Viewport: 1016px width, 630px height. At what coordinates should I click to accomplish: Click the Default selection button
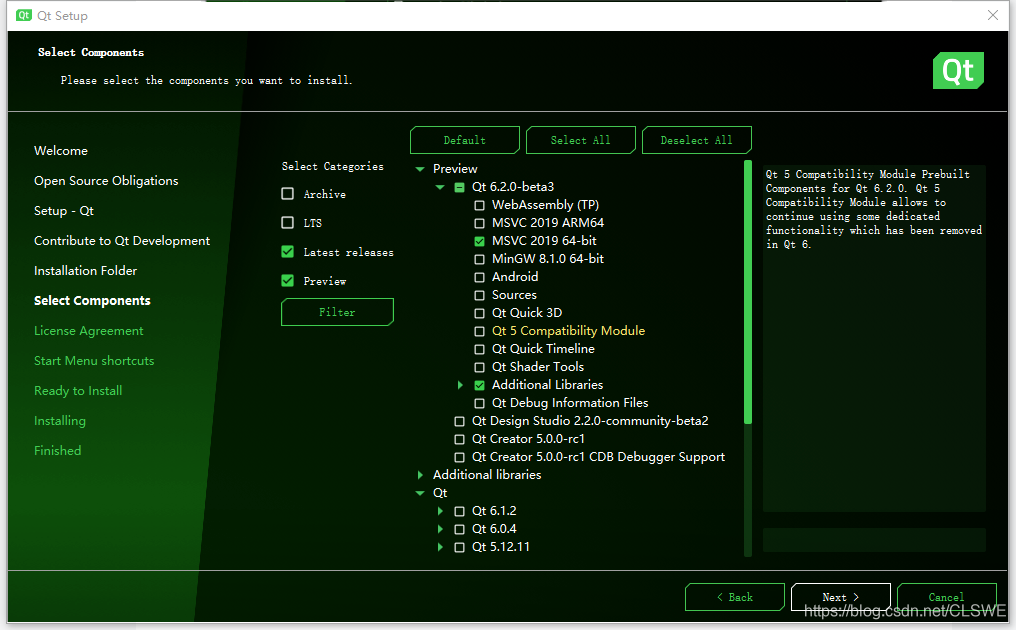pos(465,140)
